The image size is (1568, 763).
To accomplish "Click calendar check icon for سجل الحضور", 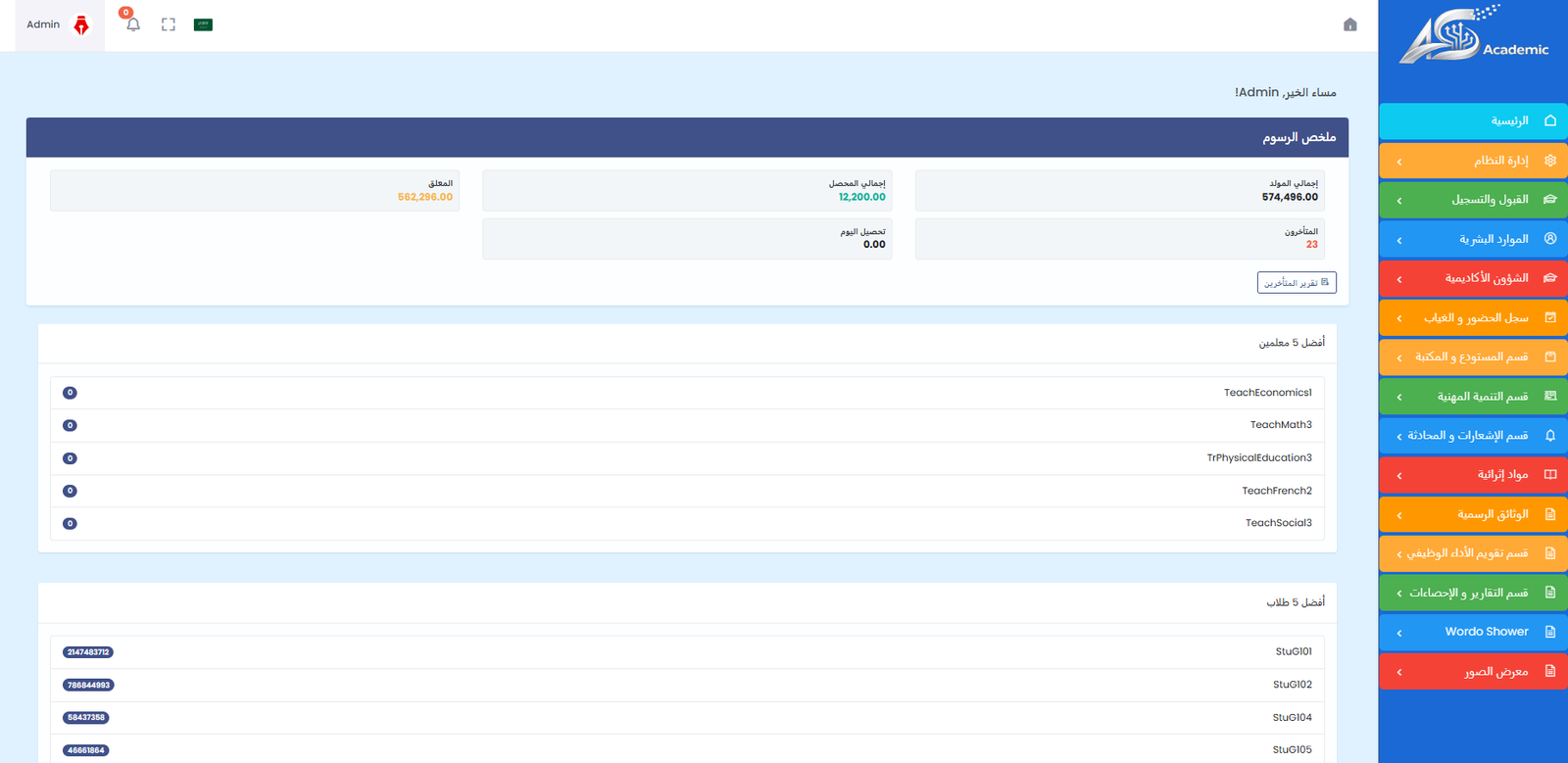I will click(1550, 317).
